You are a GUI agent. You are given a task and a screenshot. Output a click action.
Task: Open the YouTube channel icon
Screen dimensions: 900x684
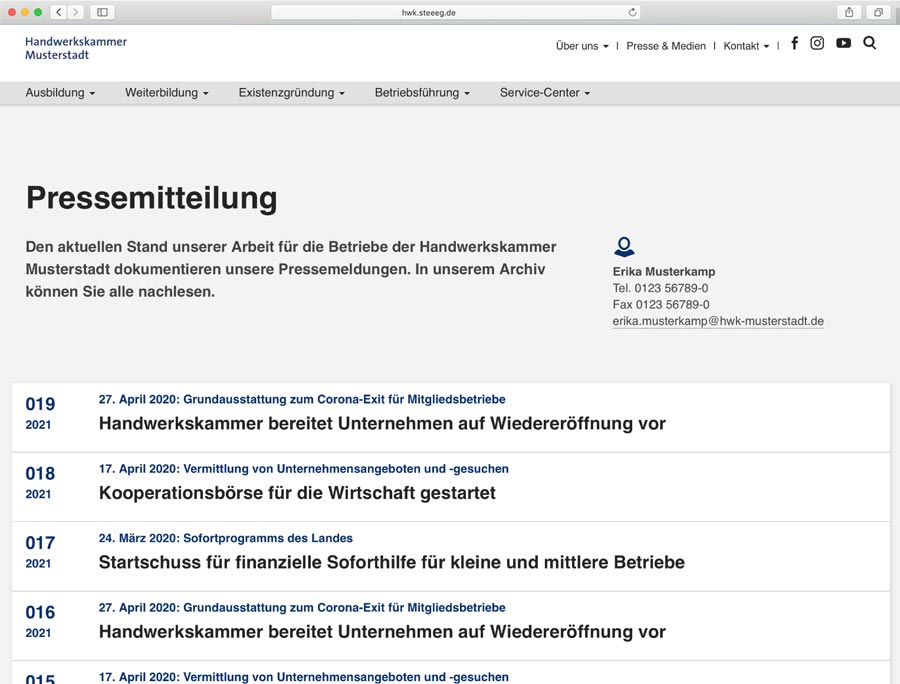pyautogui.click(x=843, y=43)
